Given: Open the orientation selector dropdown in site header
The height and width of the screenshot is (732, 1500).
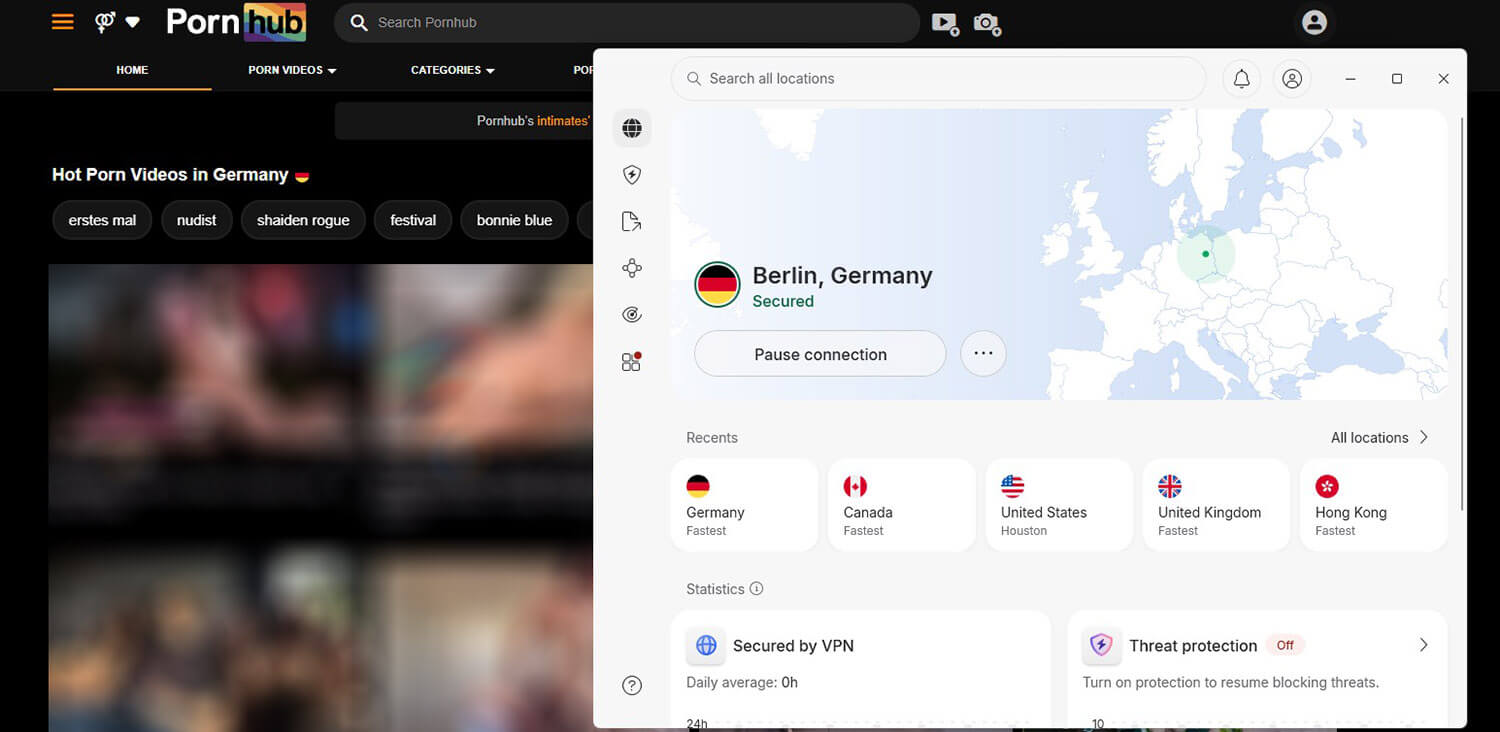Looking at the screenshot, I should click(117, 22).
